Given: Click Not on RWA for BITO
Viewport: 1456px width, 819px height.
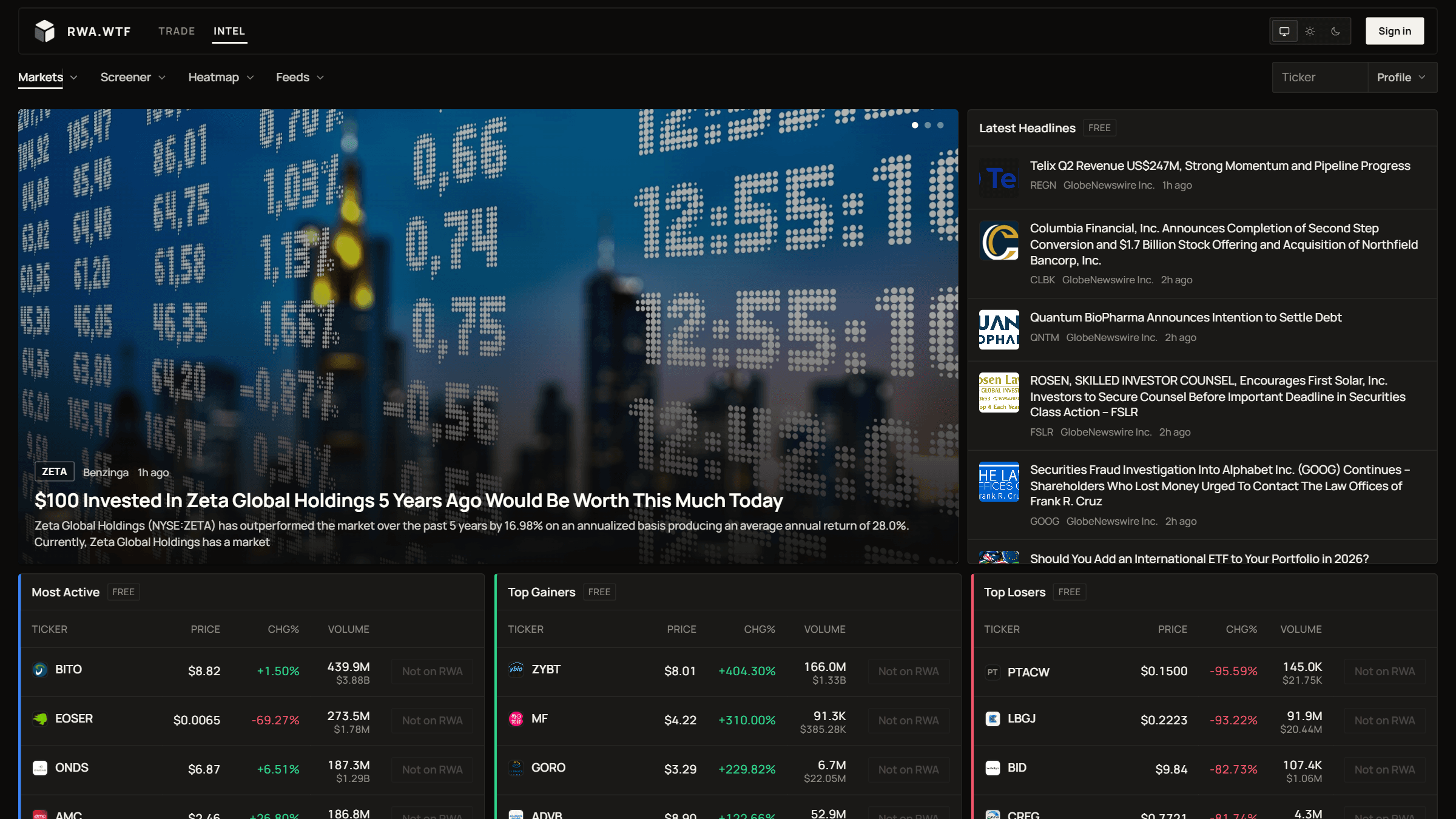Looking at the screenshot, I should [x=432, y=672].
